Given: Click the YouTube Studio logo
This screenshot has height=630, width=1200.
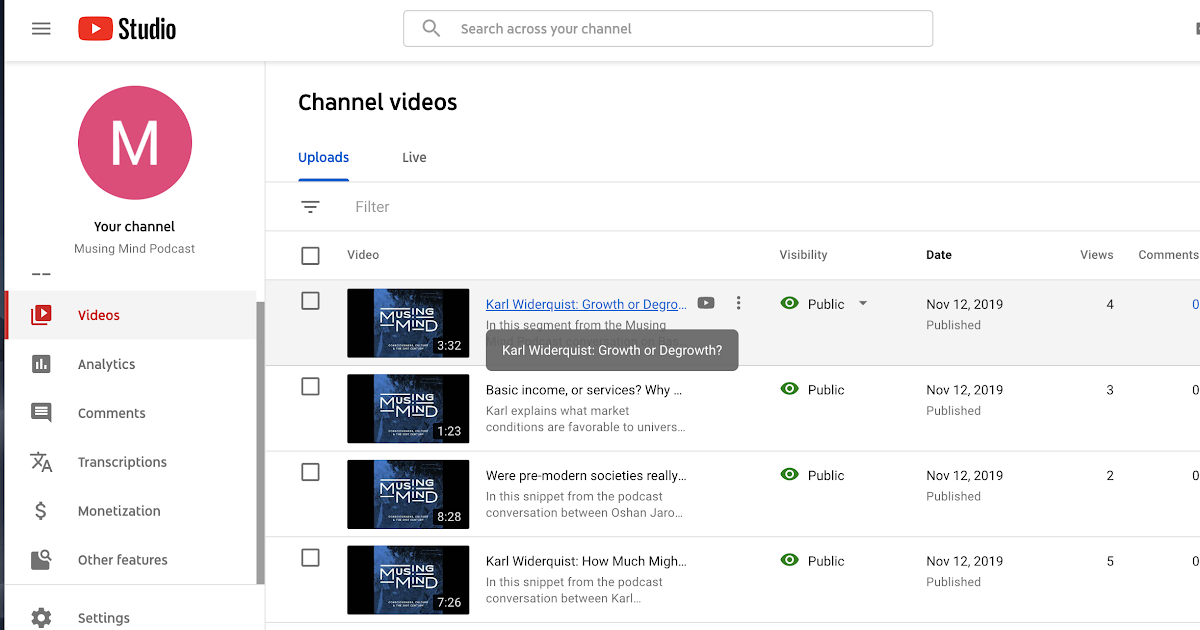Looking at the screenshot, I should [x=127, y=29].
